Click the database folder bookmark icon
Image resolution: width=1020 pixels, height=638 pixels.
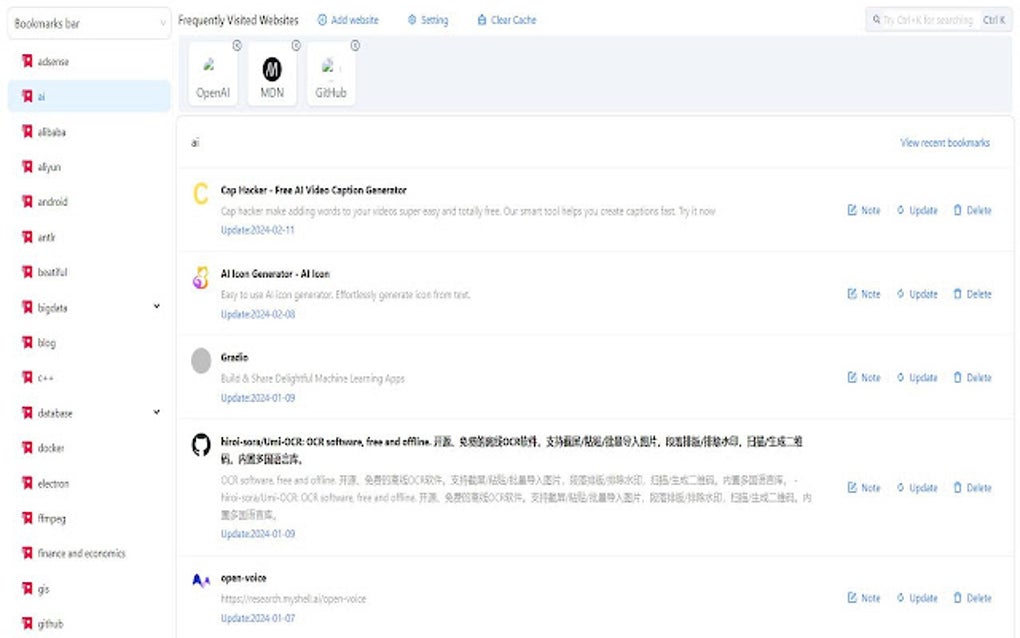[27, 412]
